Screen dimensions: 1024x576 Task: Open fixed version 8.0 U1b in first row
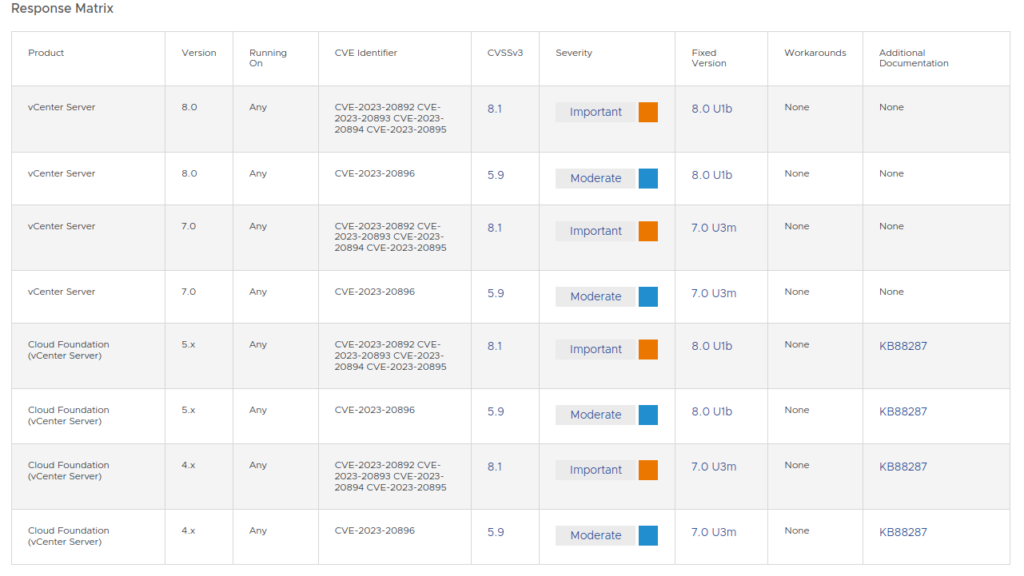pyautogui.click(x=712, y=109)
